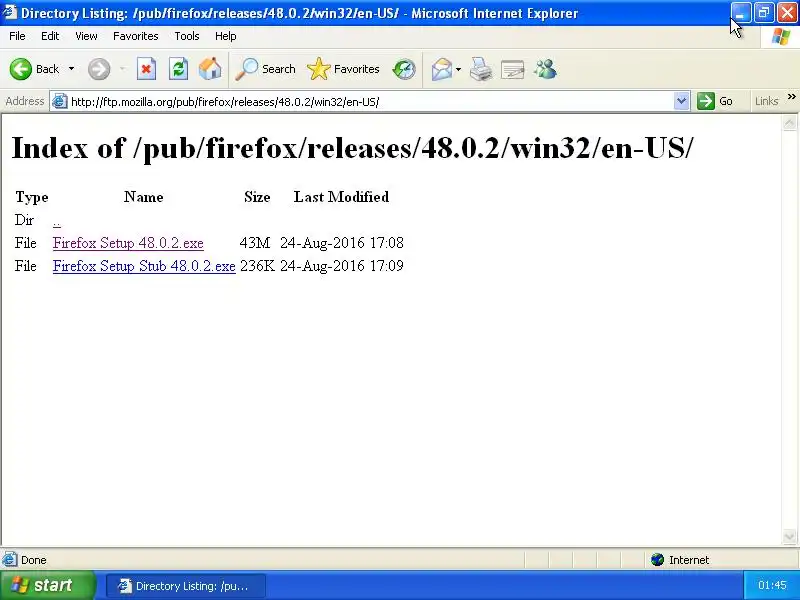Open the Messenger people icon
This screenshot has width=800, height=600.
(x=545, y=69)
